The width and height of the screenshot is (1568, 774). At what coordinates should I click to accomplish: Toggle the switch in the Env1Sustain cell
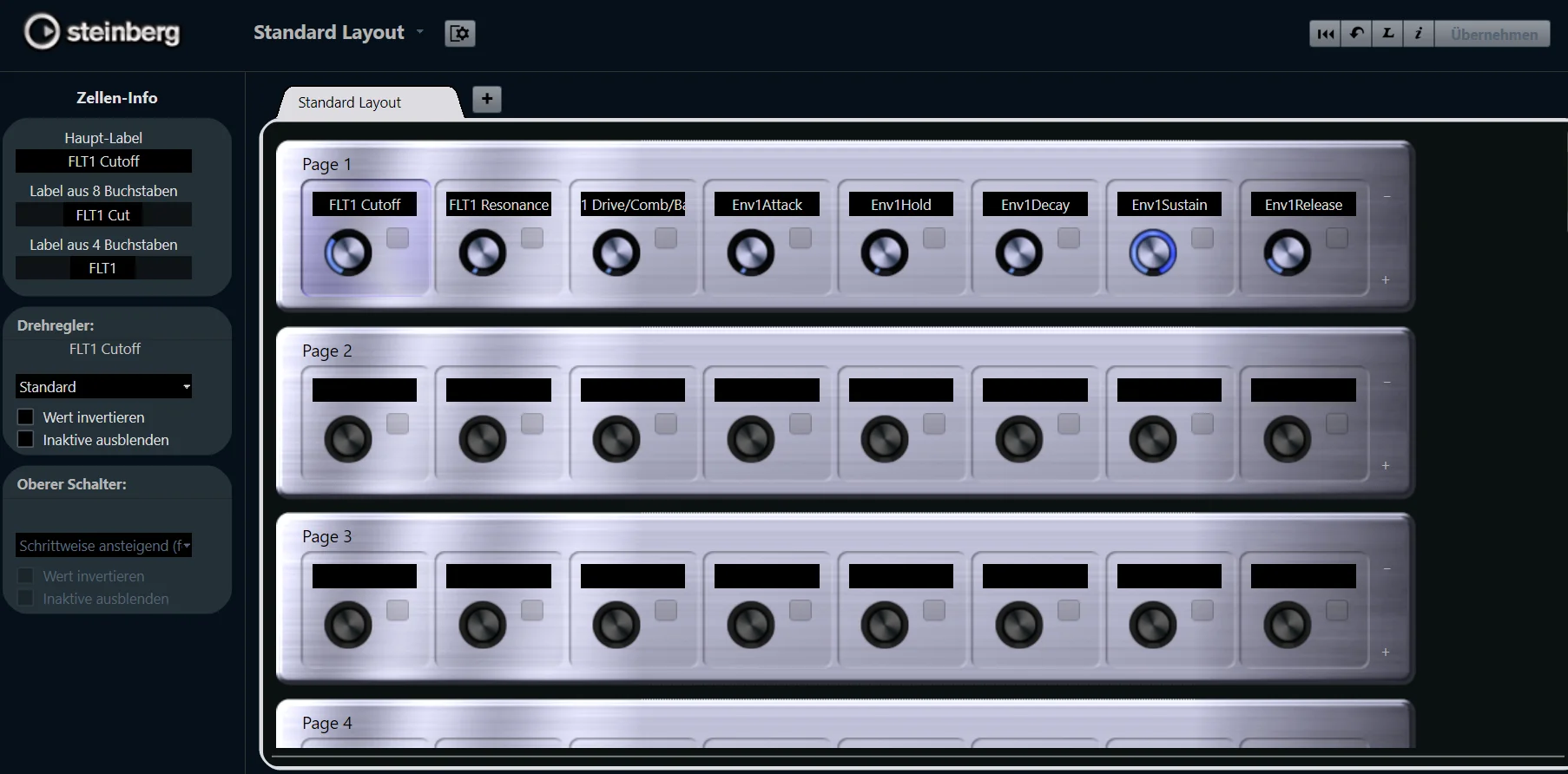point(1202,238)
